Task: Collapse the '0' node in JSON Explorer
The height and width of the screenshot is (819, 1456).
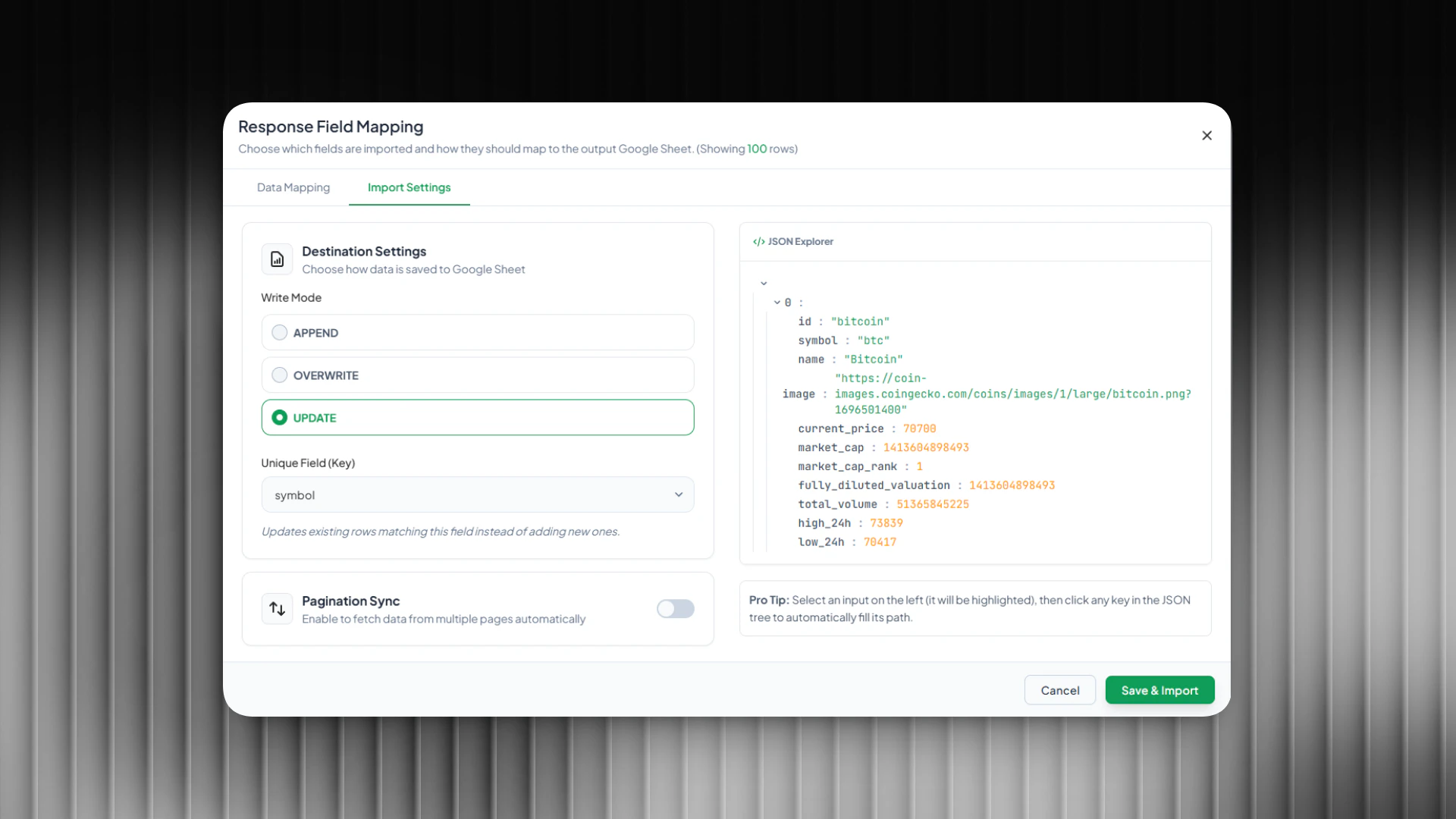Action: [776, 302]
